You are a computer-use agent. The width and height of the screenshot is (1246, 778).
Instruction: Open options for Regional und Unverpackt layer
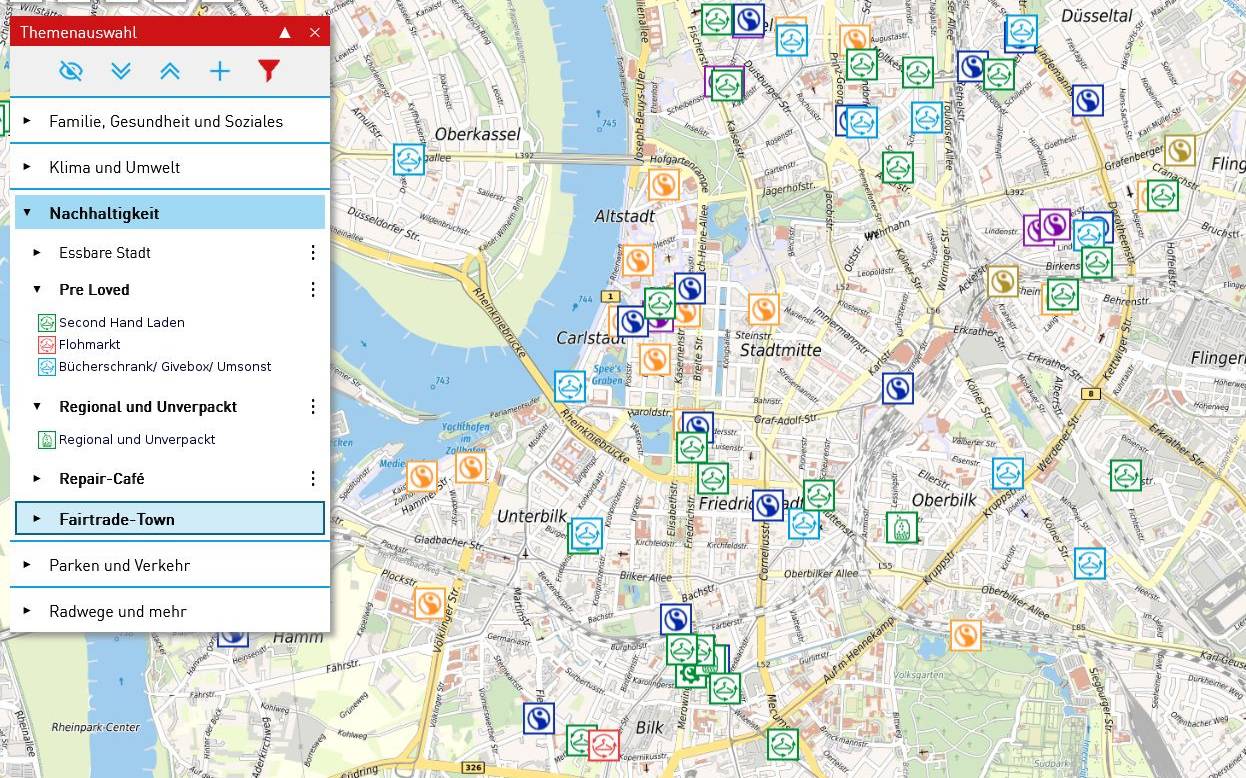click(313, 407)
